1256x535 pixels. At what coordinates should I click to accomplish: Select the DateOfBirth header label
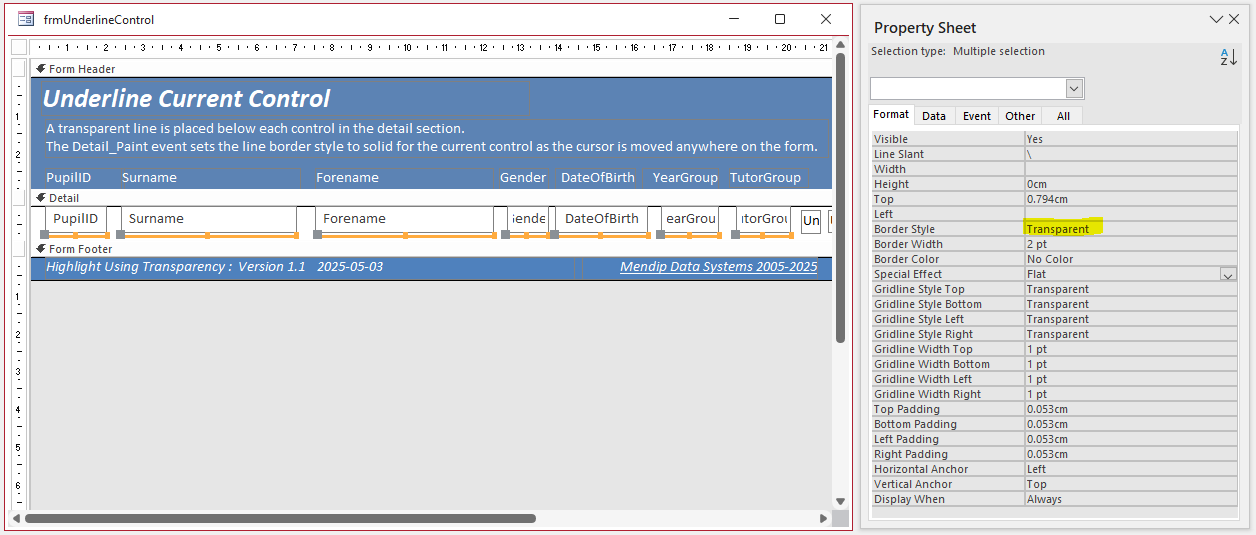[598, 178]
